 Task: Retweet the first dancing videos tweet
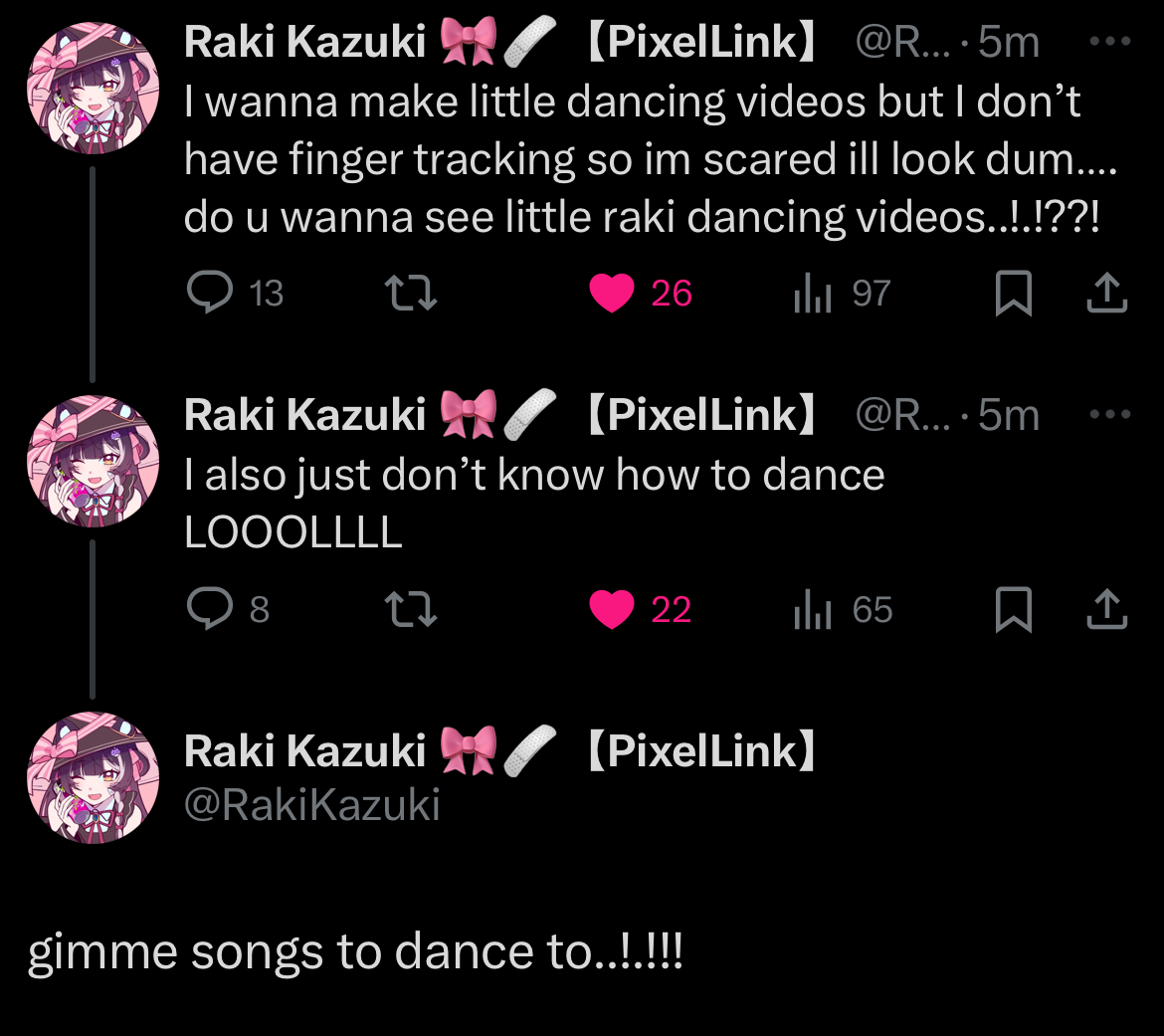pyautogui.click(x=411, y=294)
